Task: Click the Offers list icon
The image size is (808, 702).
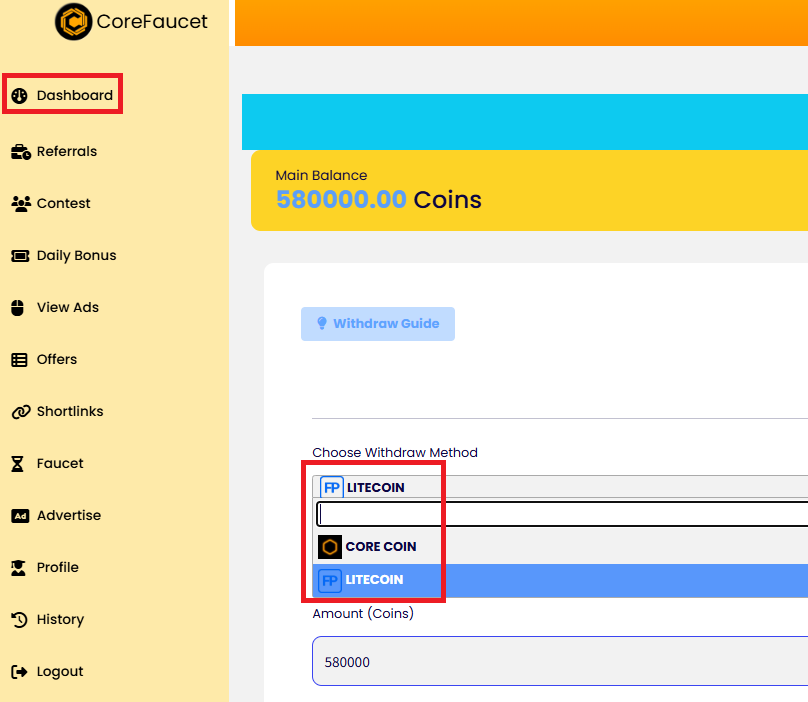Action: pyautogui.click(x=20, y=360)
